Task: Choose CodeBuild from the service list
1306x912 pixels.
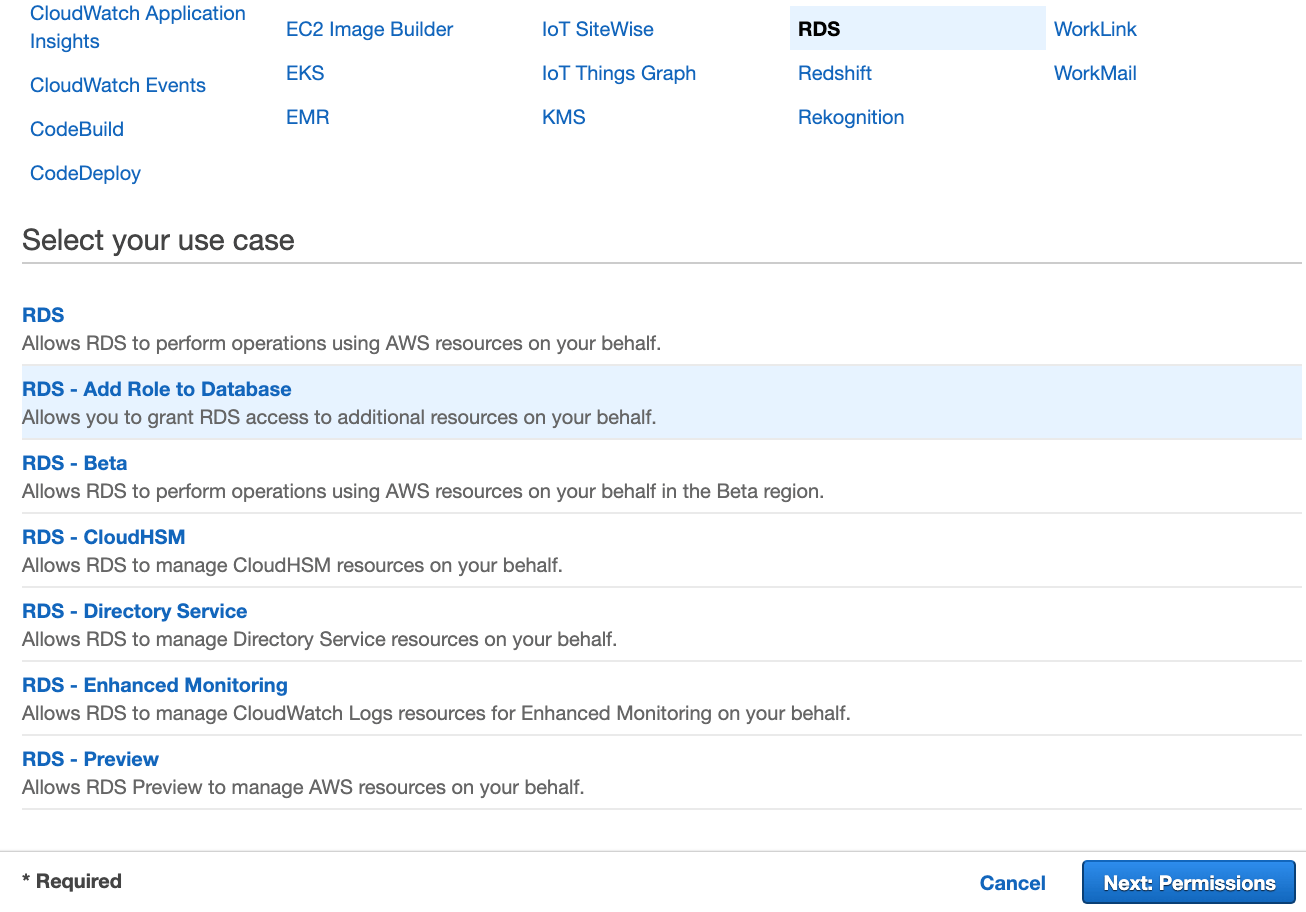Action: coord(76,129)
